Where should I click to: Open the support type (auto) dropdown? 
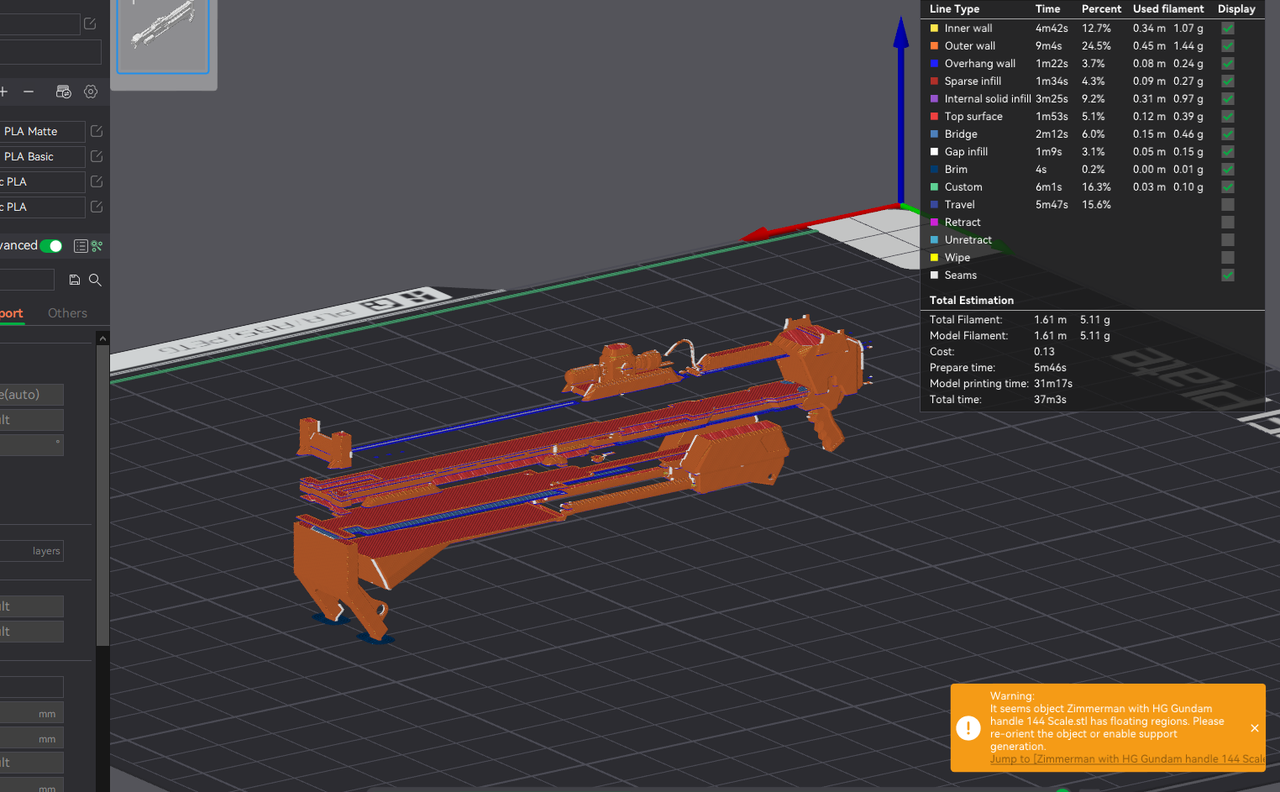[x=32, y=395]
